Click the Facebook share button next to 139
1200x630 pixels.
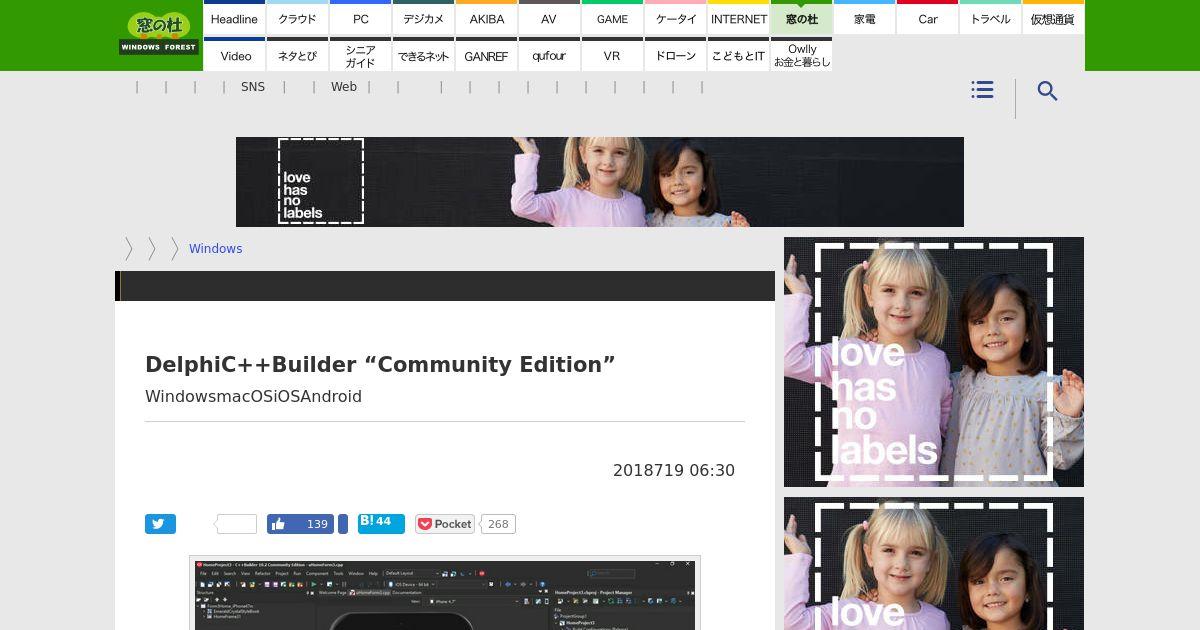343,524
